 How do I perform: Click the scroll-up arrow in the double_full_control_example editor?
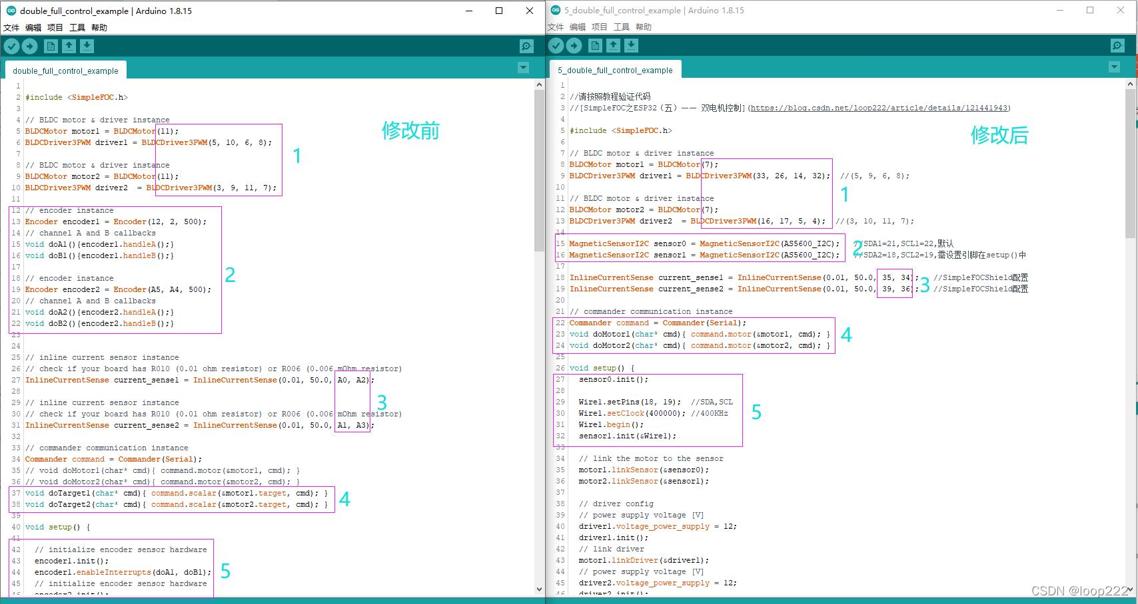point(539,86)
